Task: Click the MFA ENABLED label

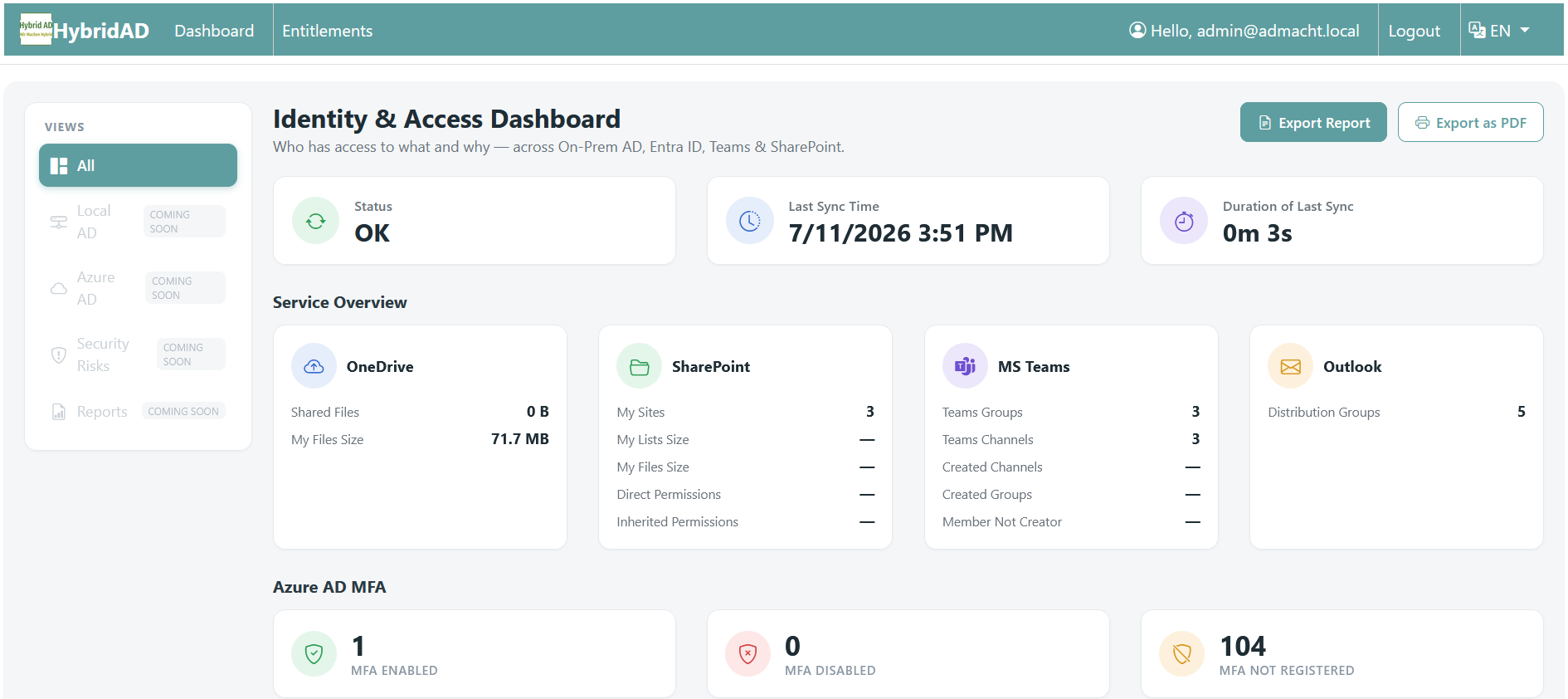Action: (394, 671)
